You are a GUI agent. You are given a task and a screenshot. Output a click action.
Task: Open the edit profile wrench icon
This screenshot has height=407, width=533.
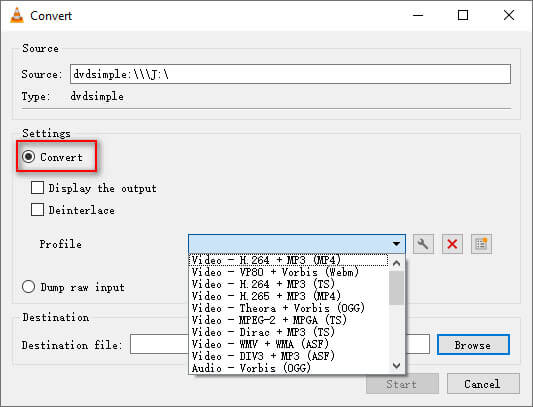[x=423, y=244]
